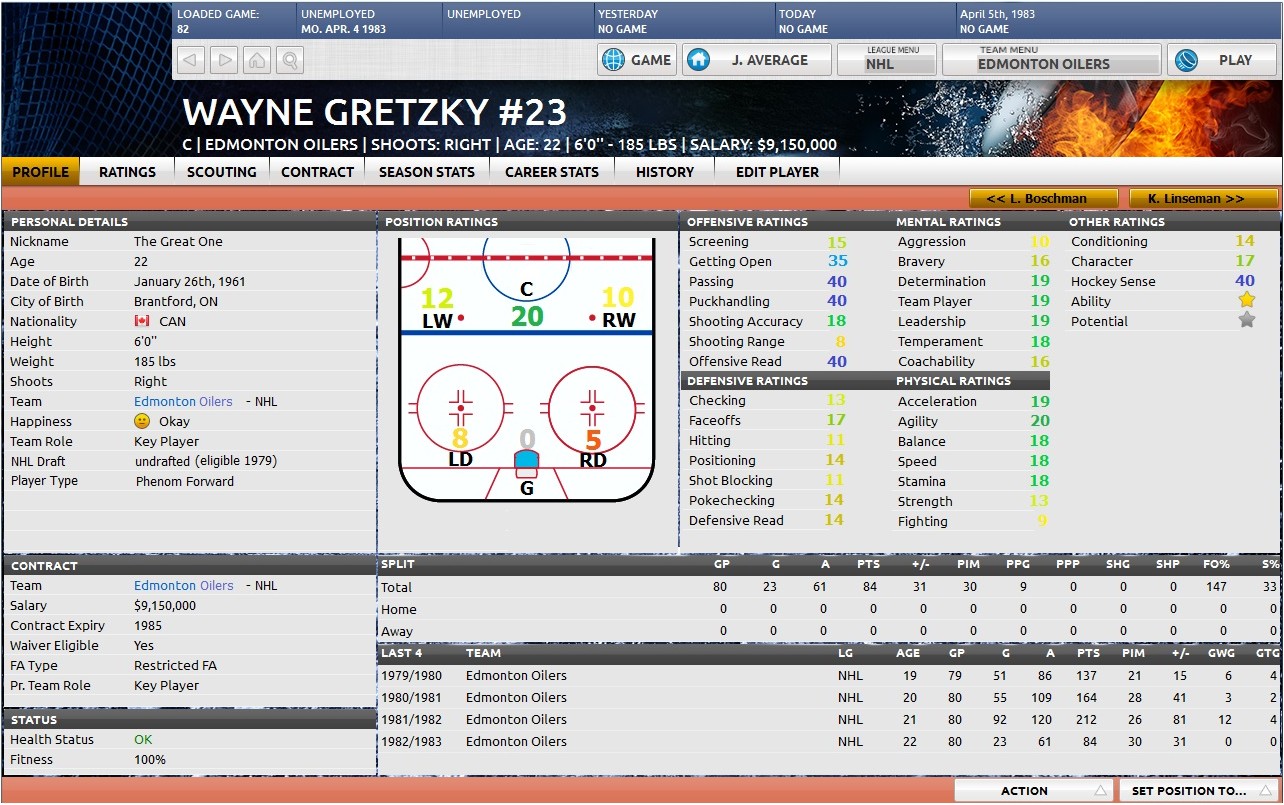
Task: Open Edmonton Oilers link in Personal Details
Action: pyautogui.click(x=183, y=401)
